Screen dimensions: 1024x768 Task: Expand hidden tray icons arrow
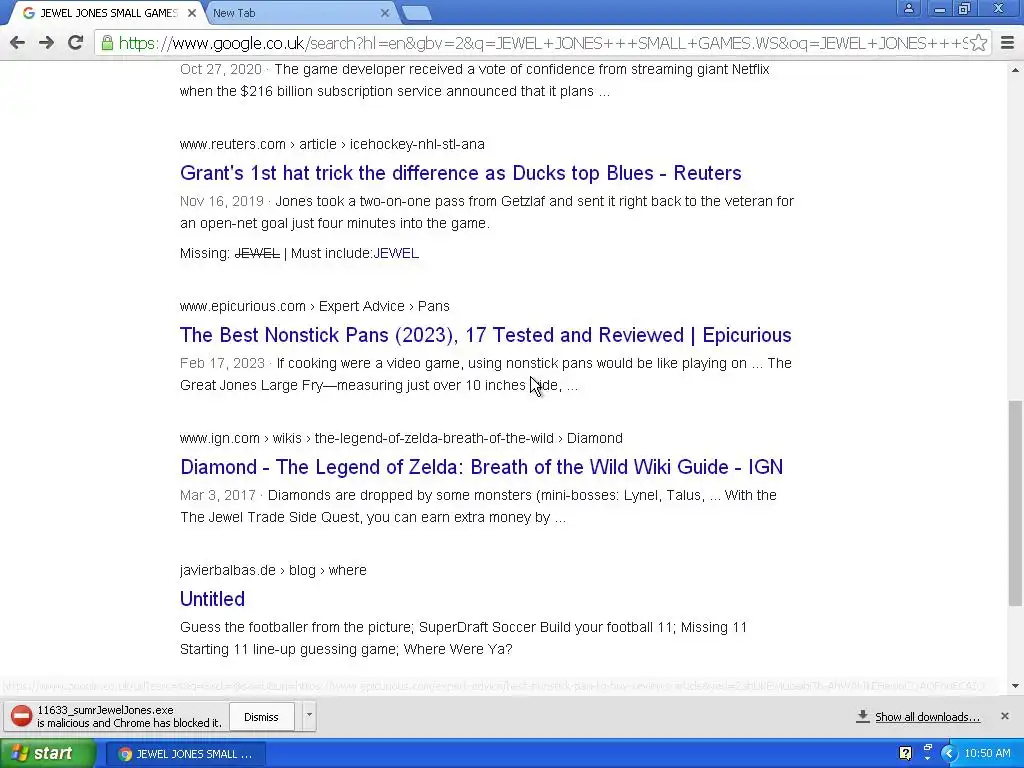coord(948,754)
